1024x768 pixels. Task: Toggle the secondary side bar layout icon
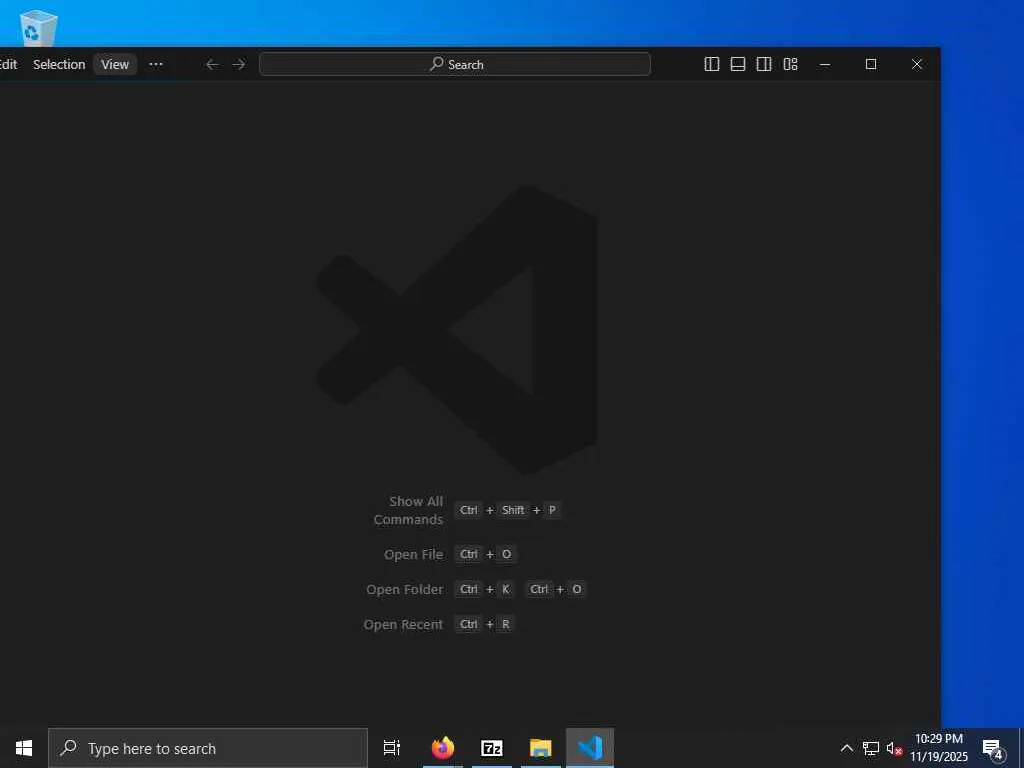764,64
